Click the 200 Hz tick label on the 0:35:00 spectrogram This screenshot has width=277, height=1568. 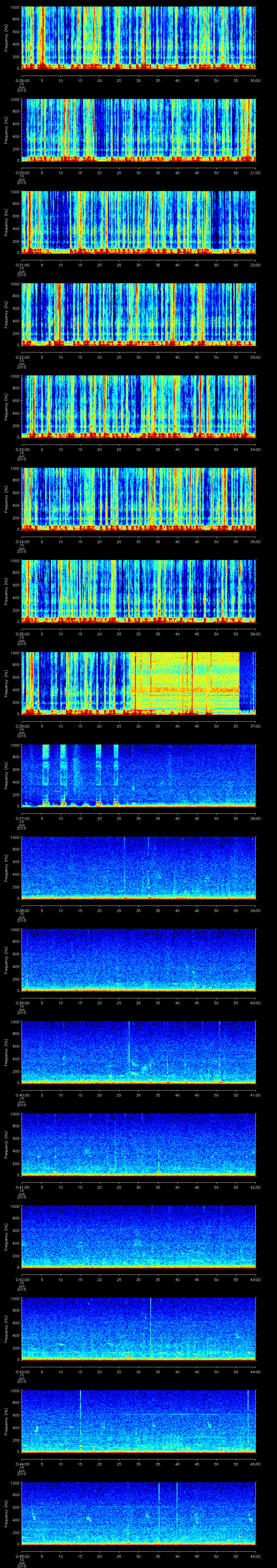[15, 609]
